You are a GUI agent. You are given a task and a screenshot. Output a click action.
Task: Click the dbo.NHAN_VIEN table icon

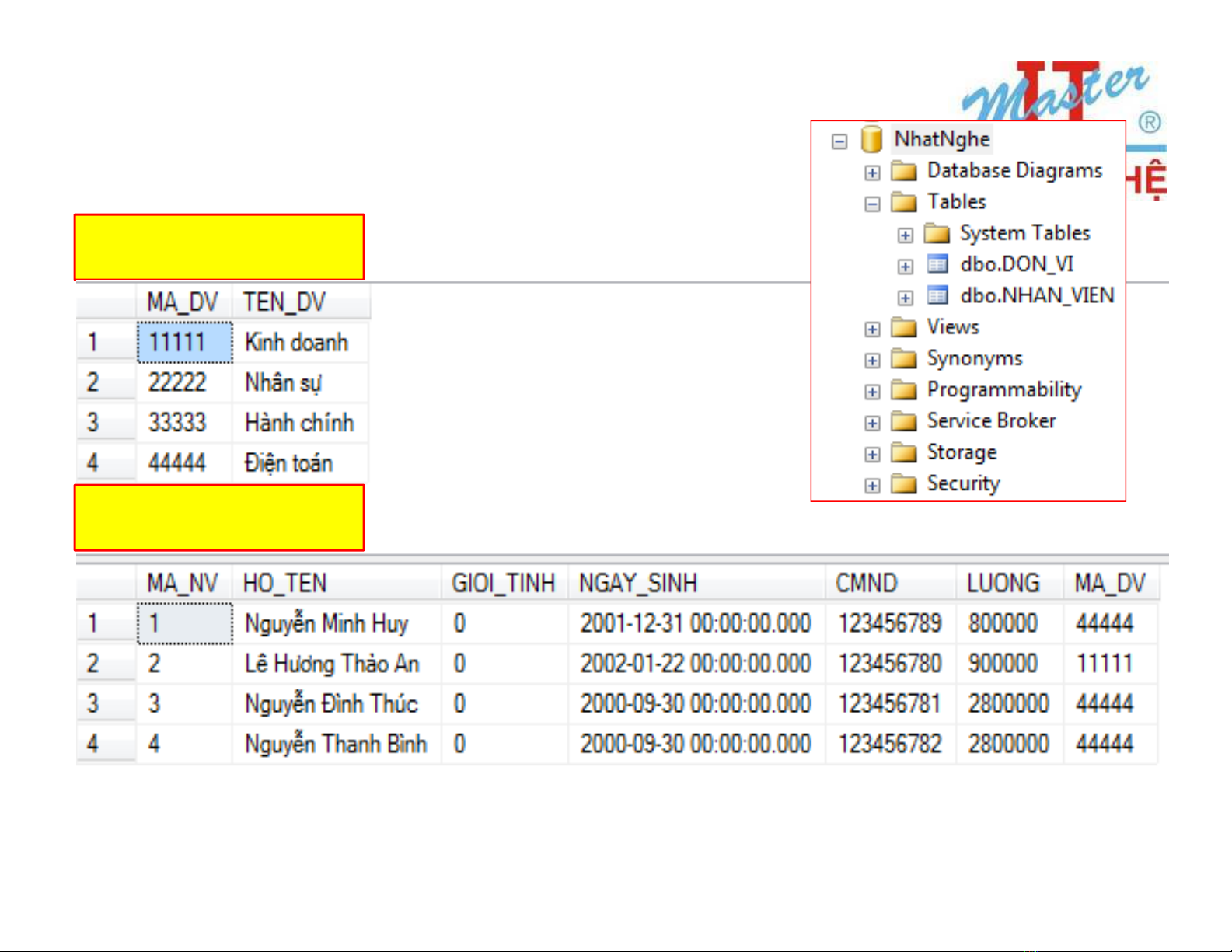[937, 296]
